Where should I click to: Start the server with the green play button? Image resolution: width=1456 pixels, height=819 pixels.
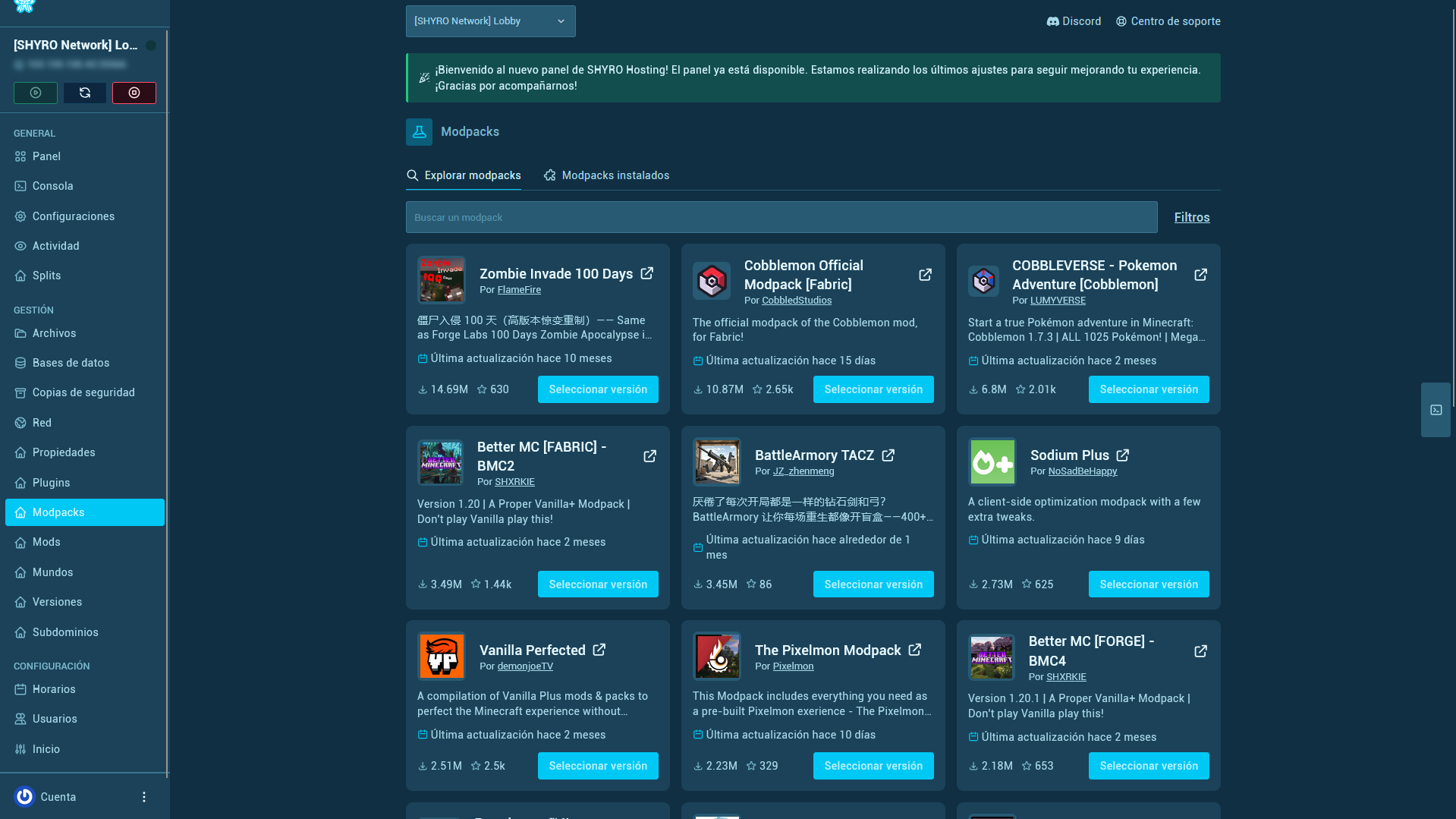(x=36, y=93)
